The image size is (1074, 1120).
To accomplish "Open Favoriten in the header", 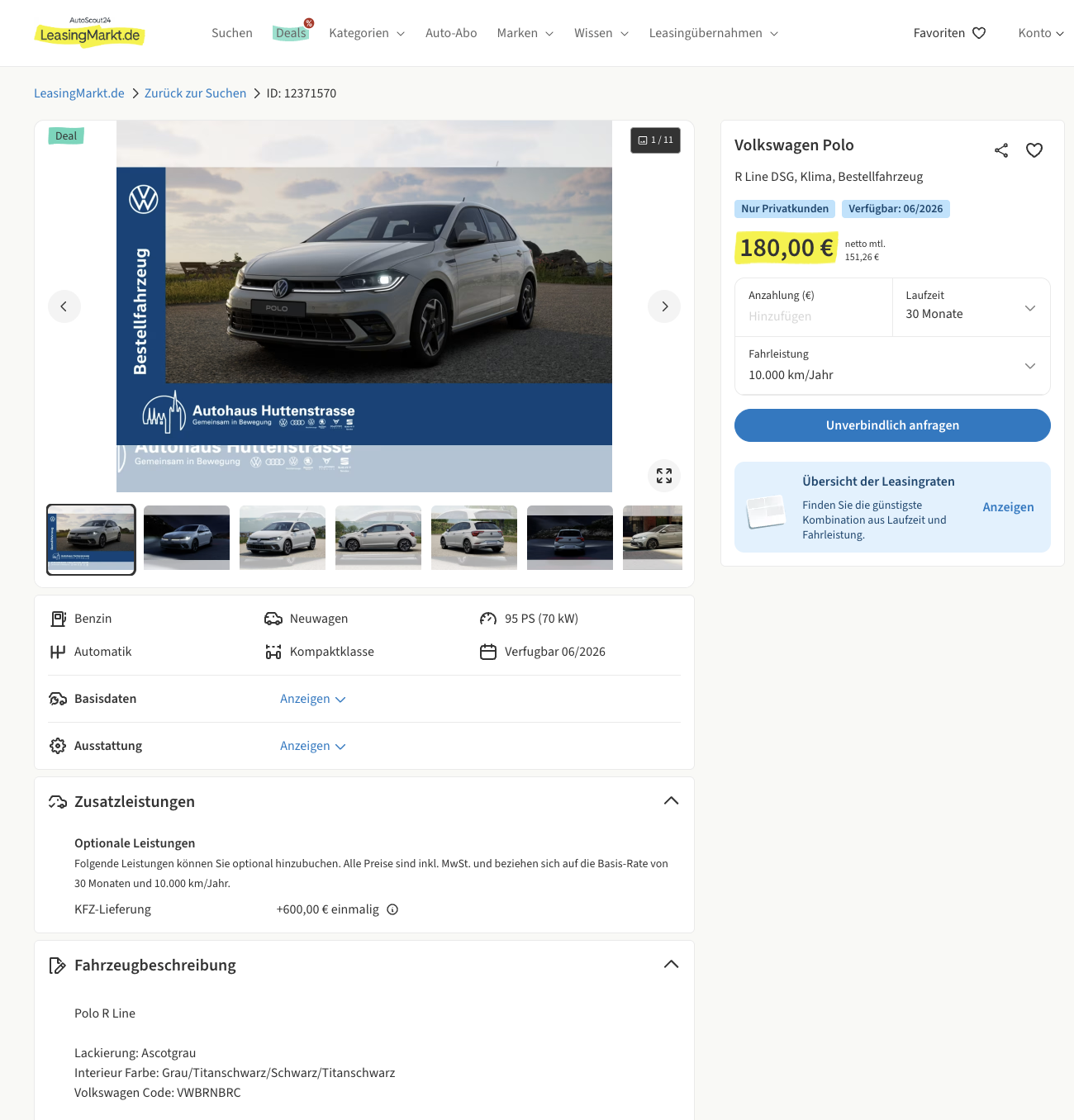I will coord(949,33).
